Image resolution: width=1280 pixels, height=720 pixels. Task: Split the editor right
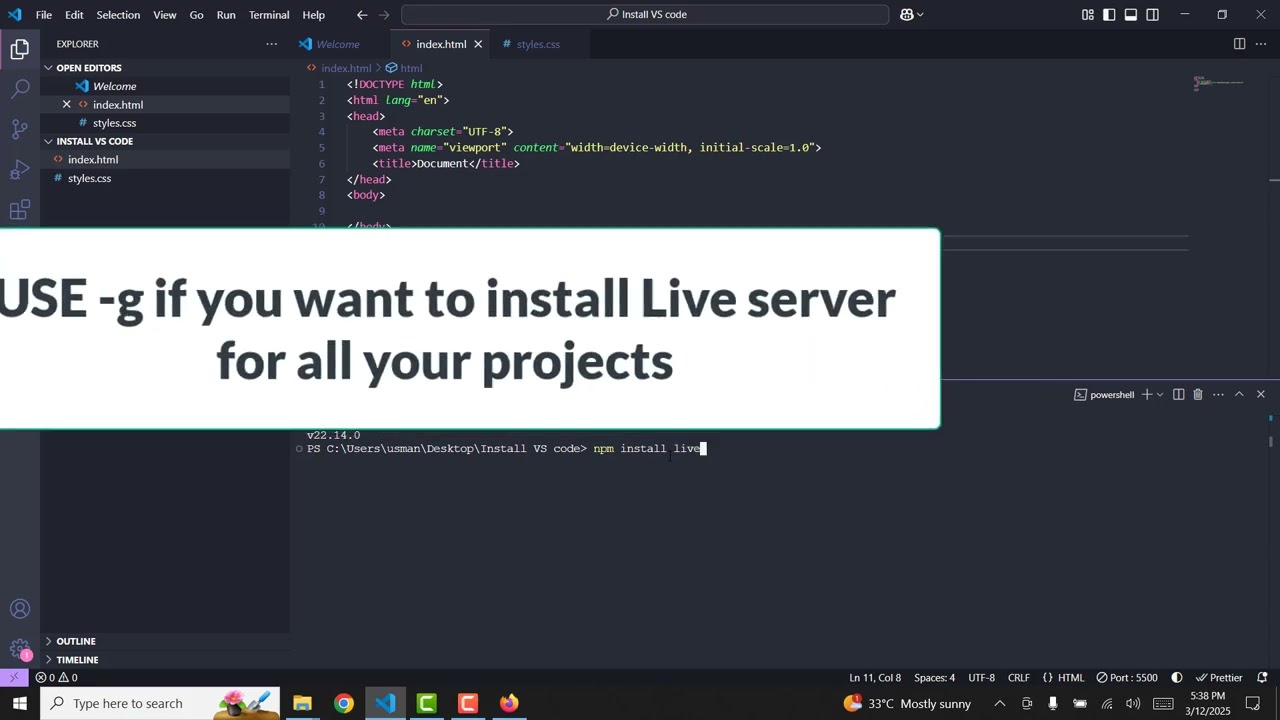(x=1239, y=44)
